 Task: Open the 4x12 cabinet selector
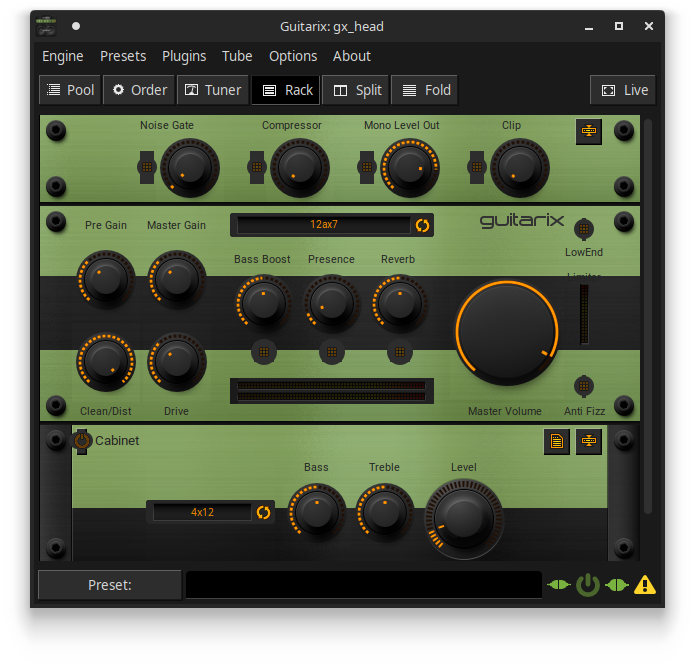[x=202, y=512]
